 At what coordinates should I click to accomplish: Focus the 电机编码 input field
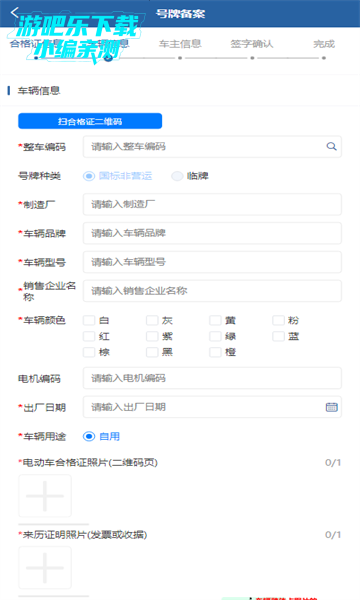212,378
